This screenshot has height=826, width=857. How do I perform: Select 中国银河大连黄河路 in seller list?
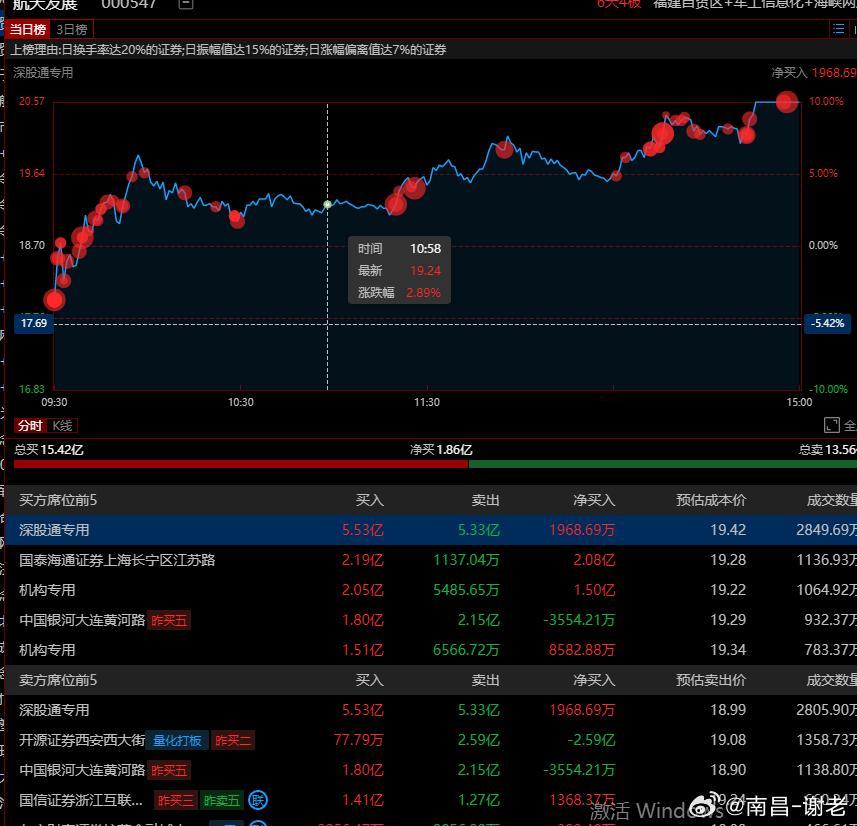point(431,770)
